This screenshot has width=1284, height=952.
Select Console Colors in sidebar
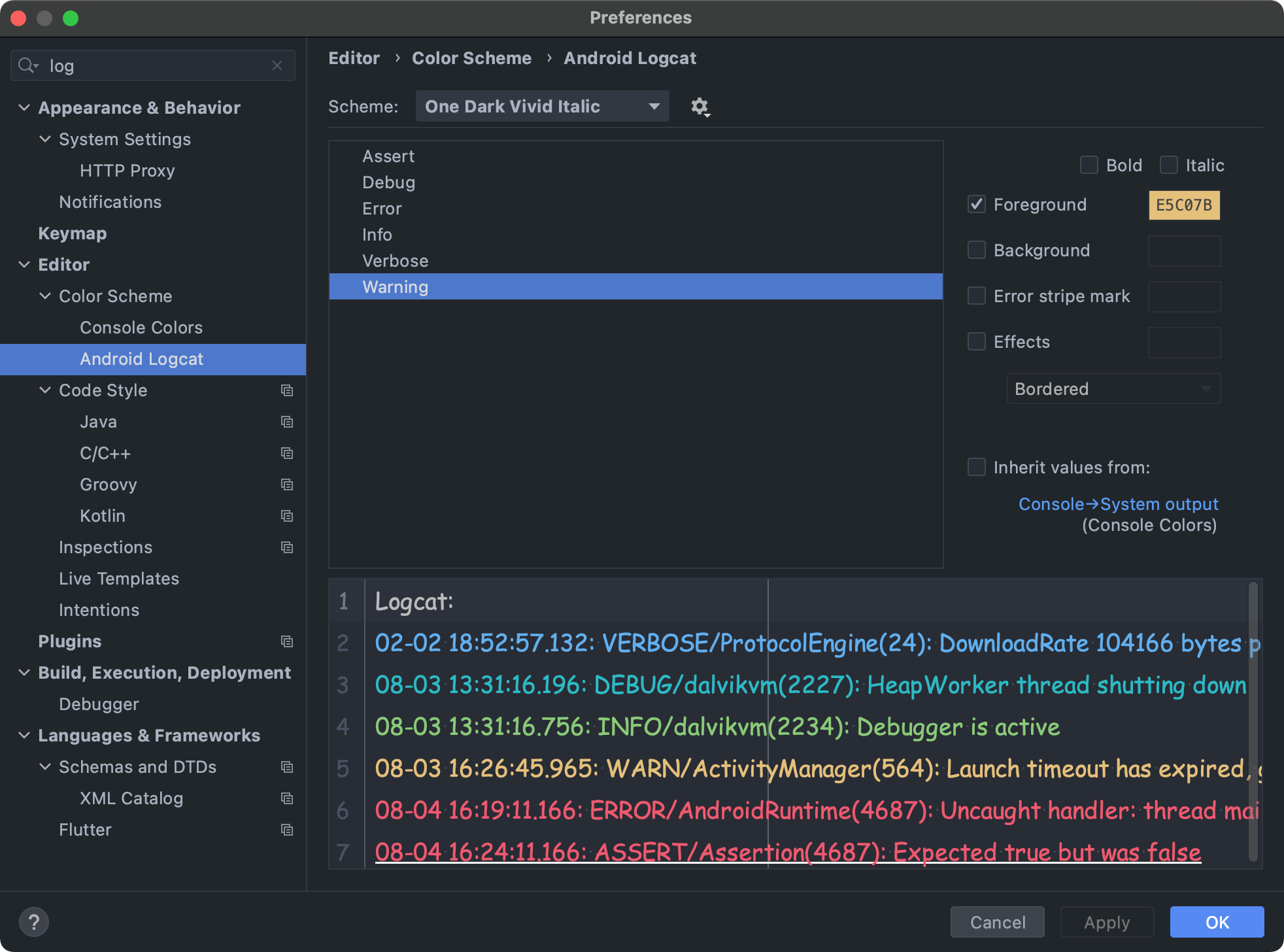pyautogui.click(x=141, y=327)
